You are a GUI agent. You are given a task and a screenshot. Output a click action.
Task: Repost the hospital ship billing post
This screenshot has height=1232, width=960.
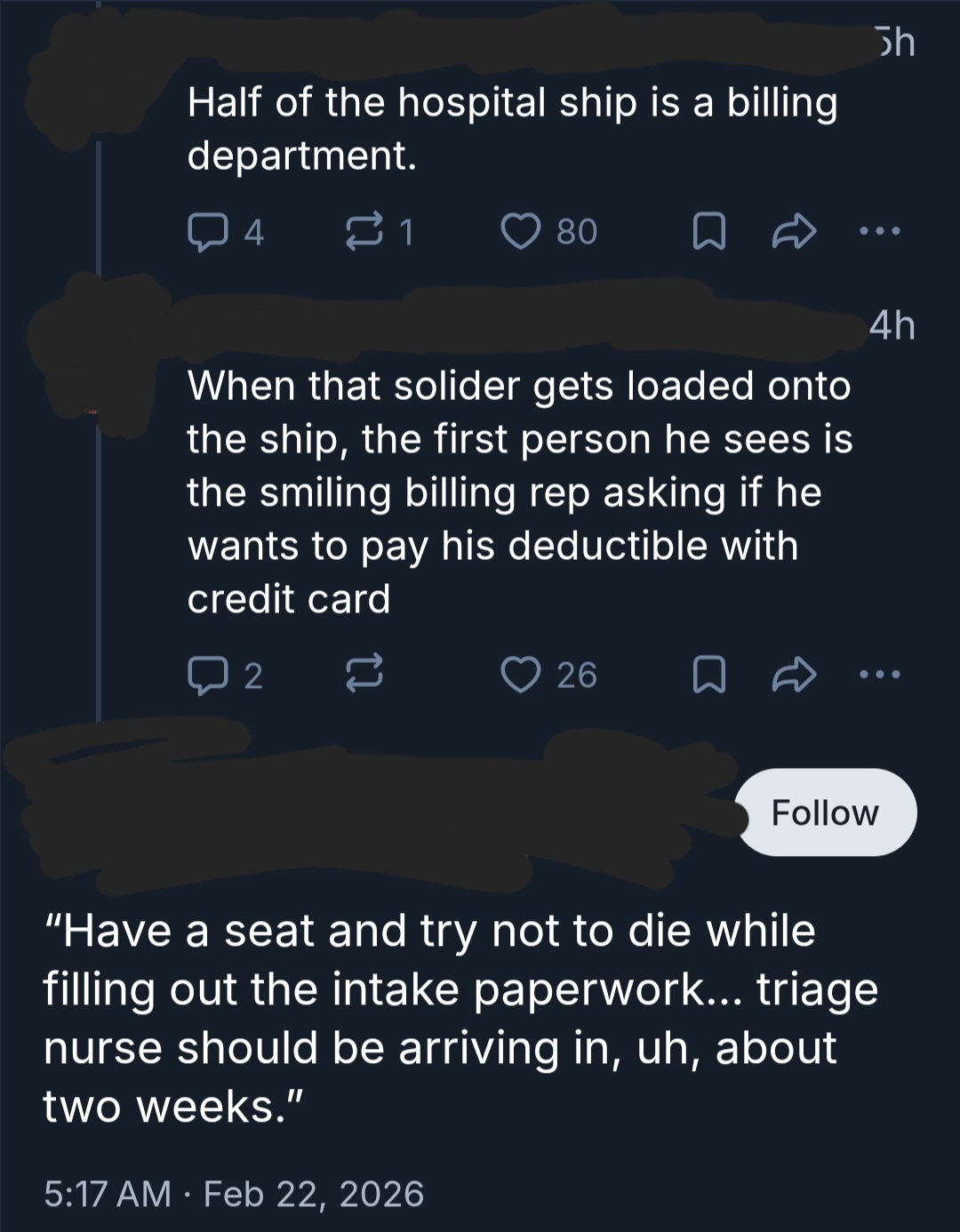[364, 232]
